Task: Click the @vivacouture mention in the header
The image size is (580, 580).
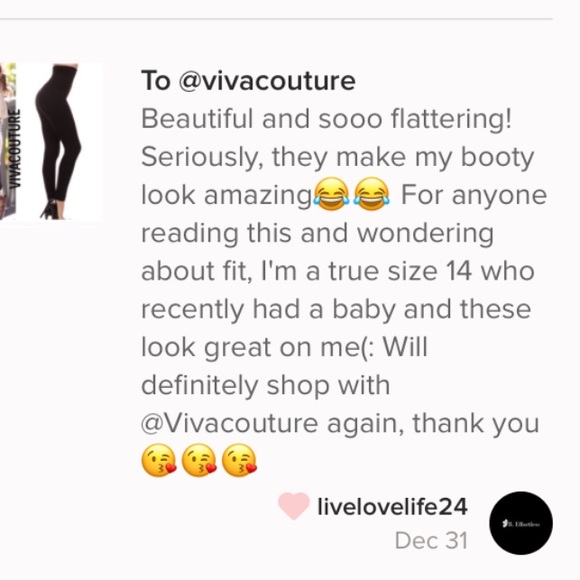Action: click(267, 80)
